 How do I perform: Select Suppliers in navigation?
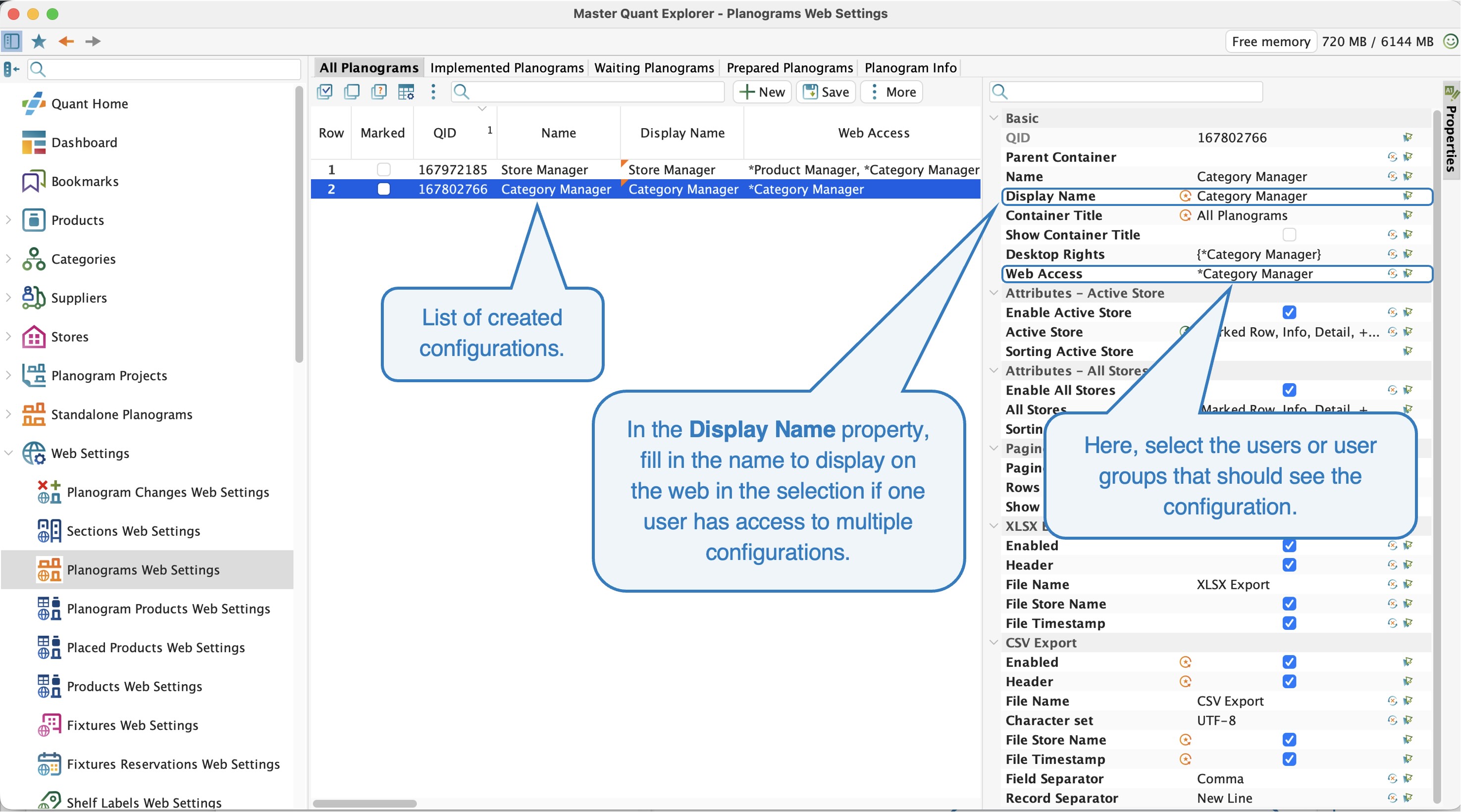click(79, 298)
